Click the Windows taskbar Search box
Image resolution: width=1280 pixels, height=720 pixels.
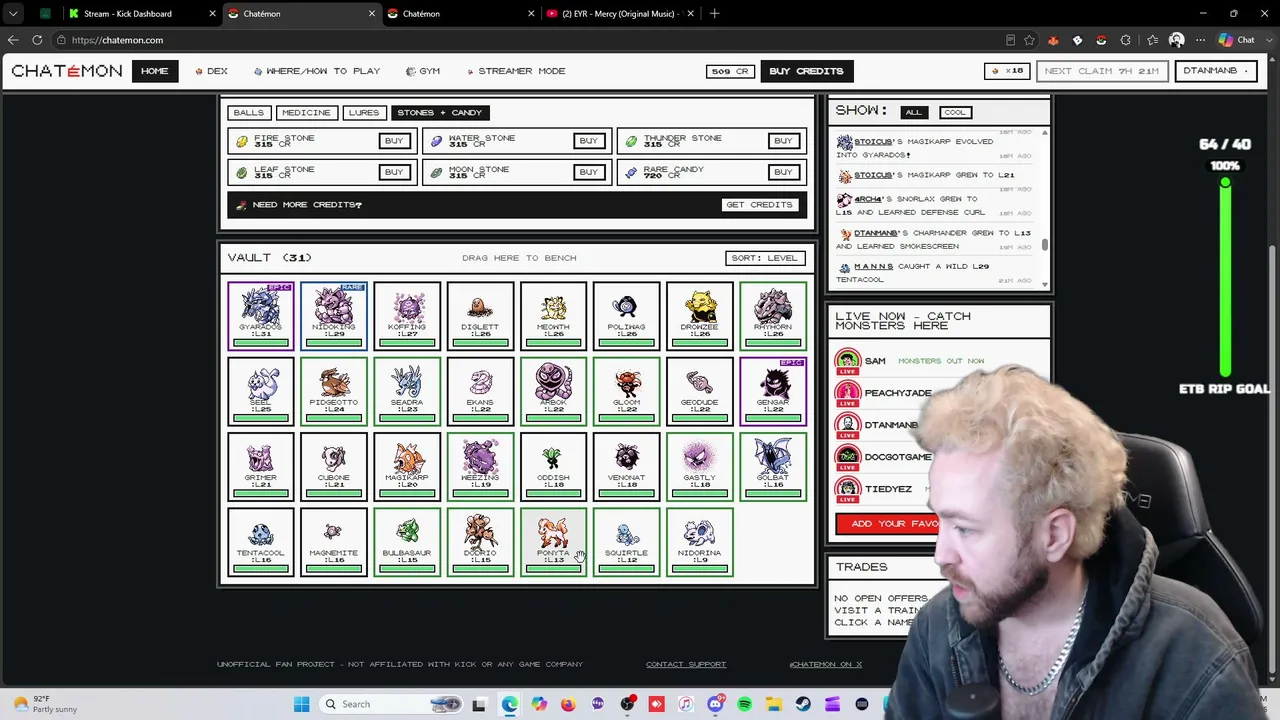click(x=393, y=704)
